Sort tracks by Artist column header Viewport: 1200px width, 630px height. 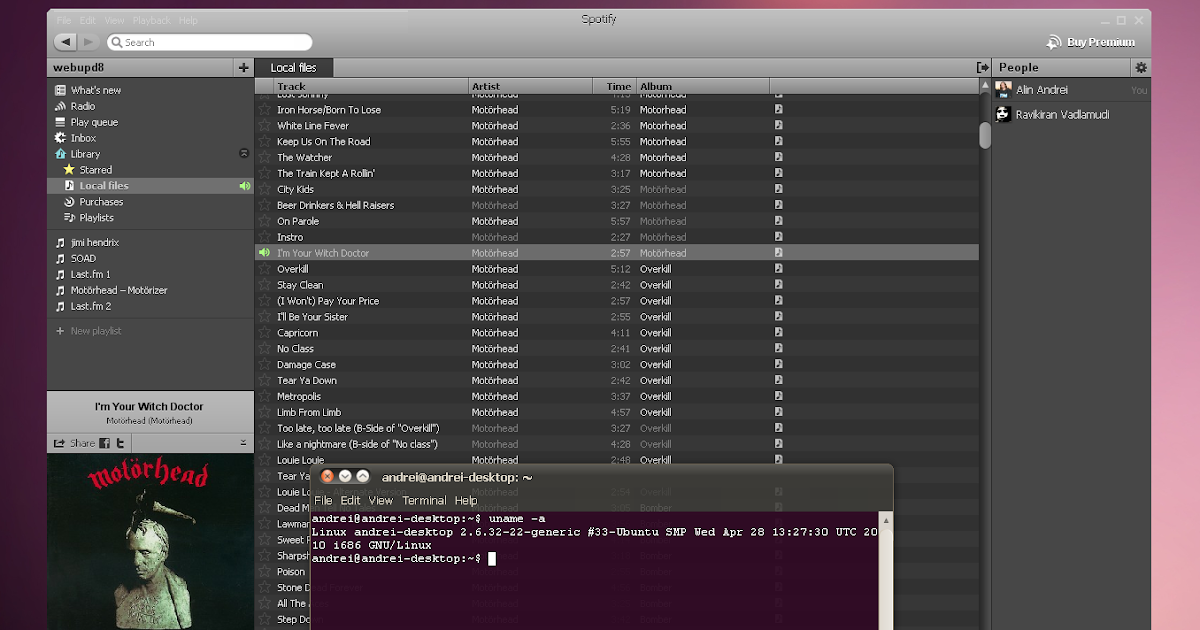(486, 87)
